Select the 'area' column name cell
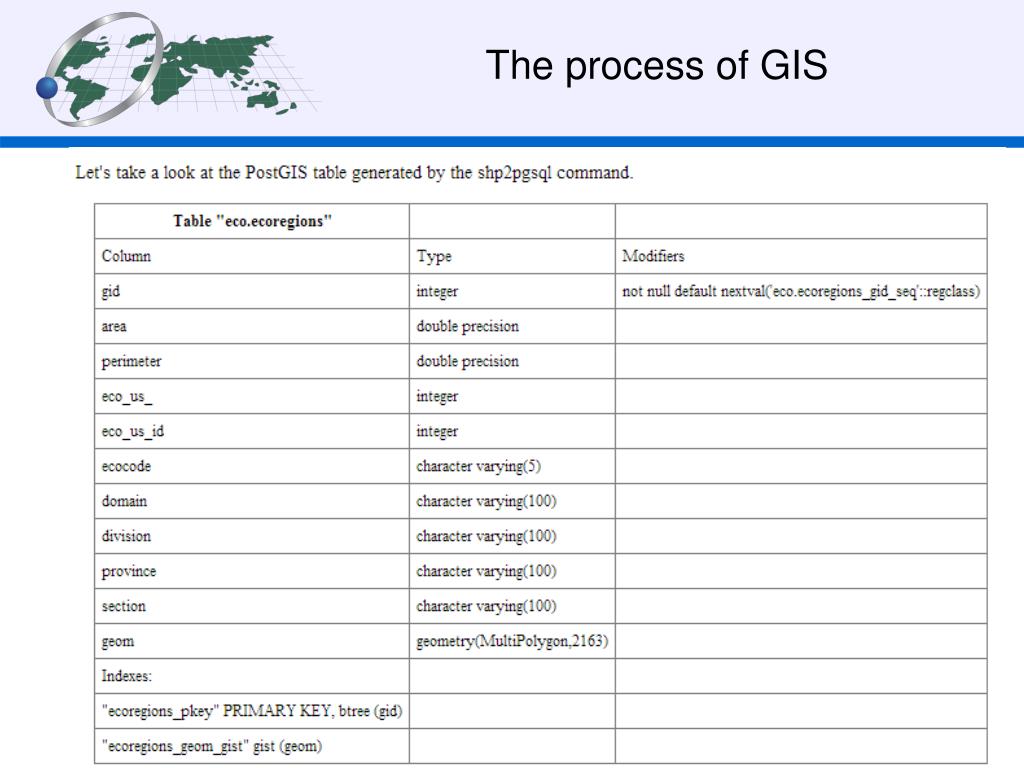Image resolution: width=1024 pixels, height=768 pixels. (x=252, y=326)
